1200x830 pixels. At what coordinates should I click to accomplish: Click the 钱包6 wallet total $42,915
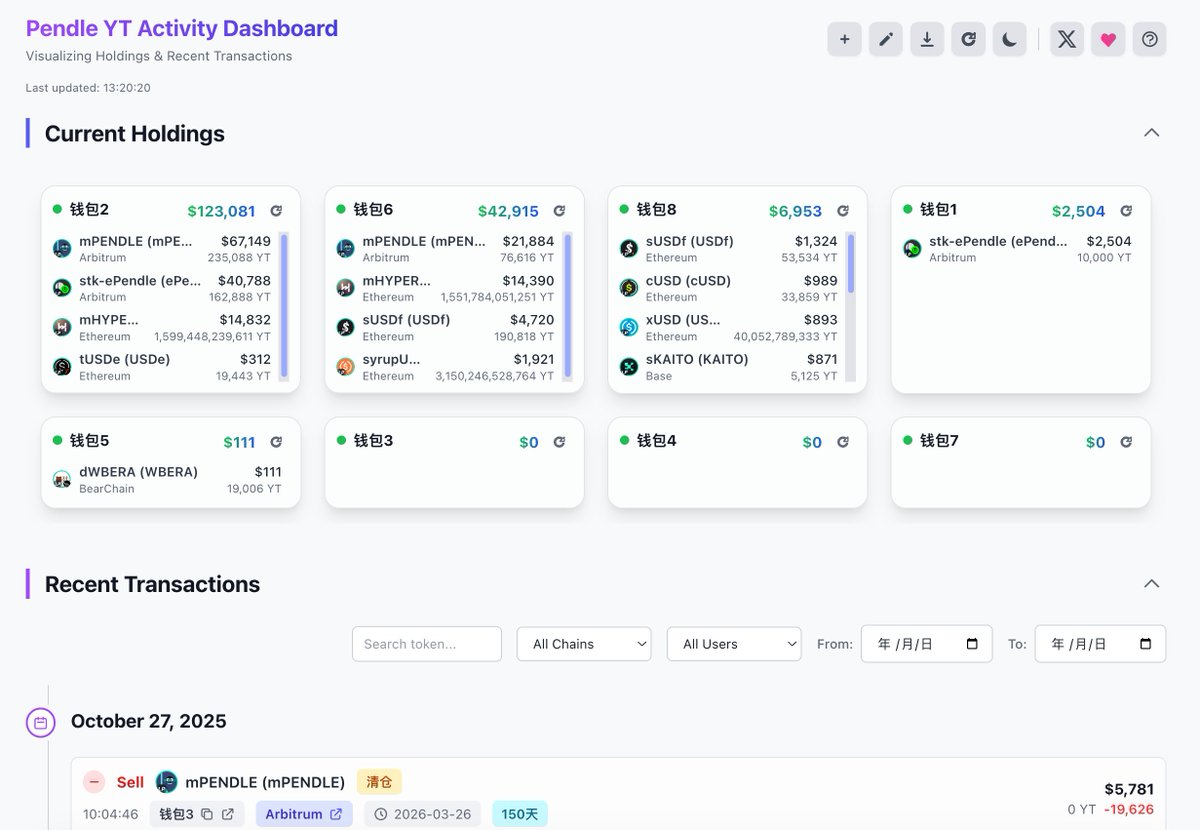[x=508, y=211]
